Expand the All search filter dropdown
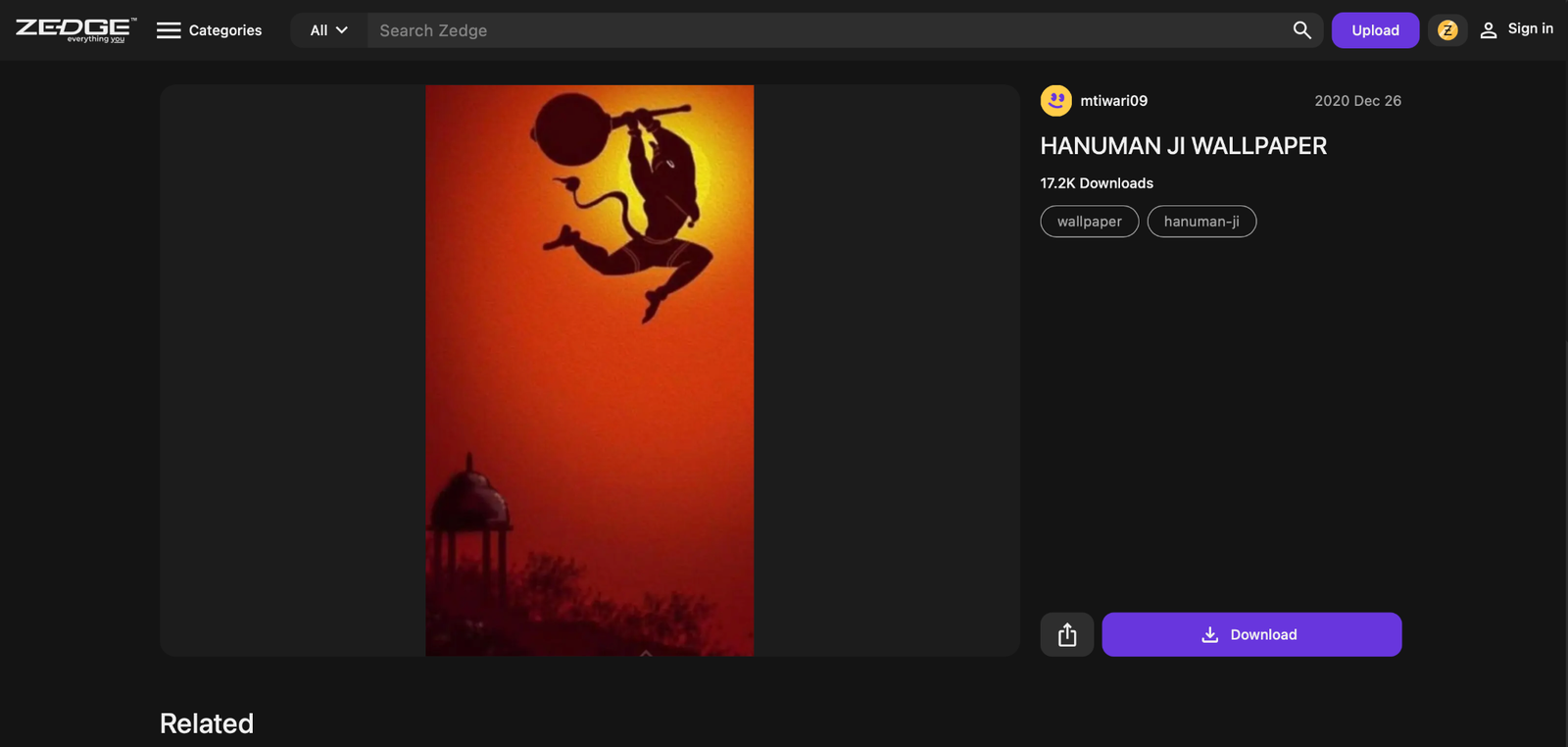The width and height of the screenshot is (1568, 747). [x=329, y=30]
